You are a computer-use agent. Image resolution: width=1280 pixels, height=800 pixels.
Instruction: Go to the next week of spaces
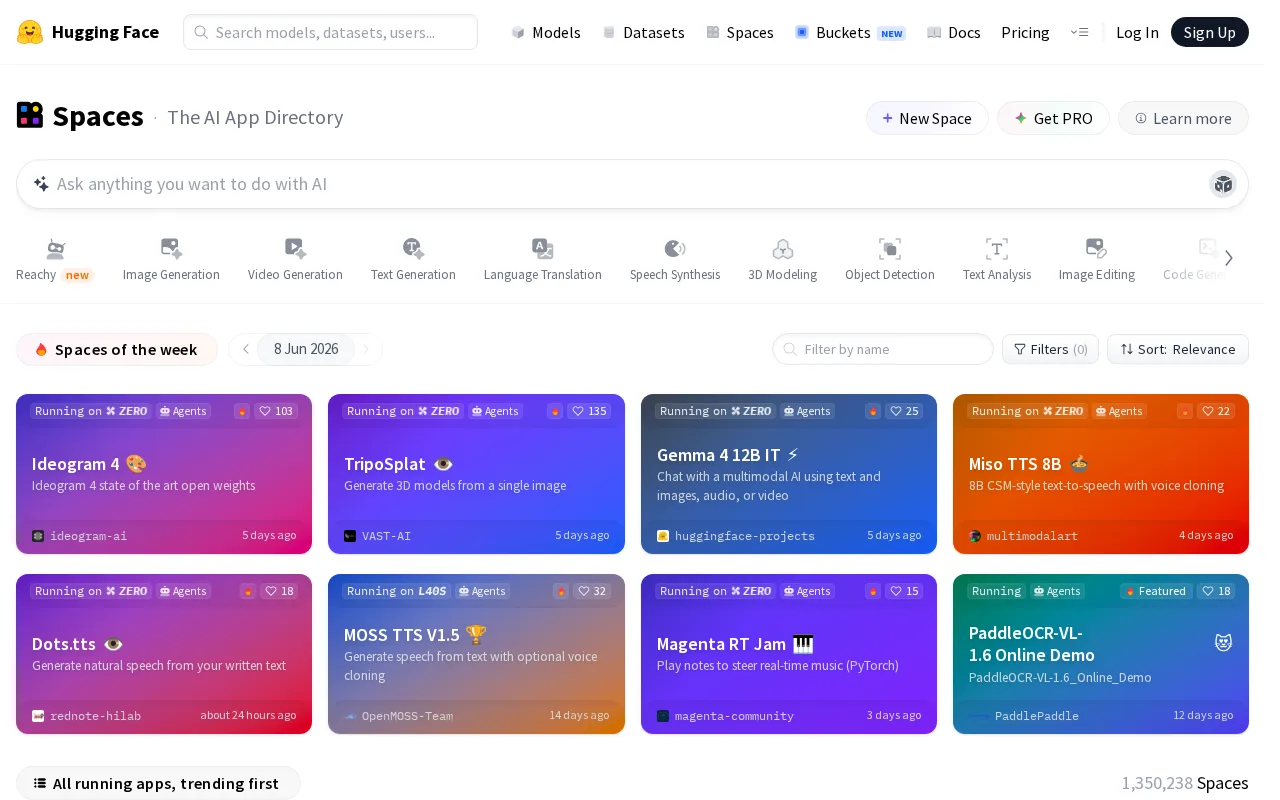point(366,349)
